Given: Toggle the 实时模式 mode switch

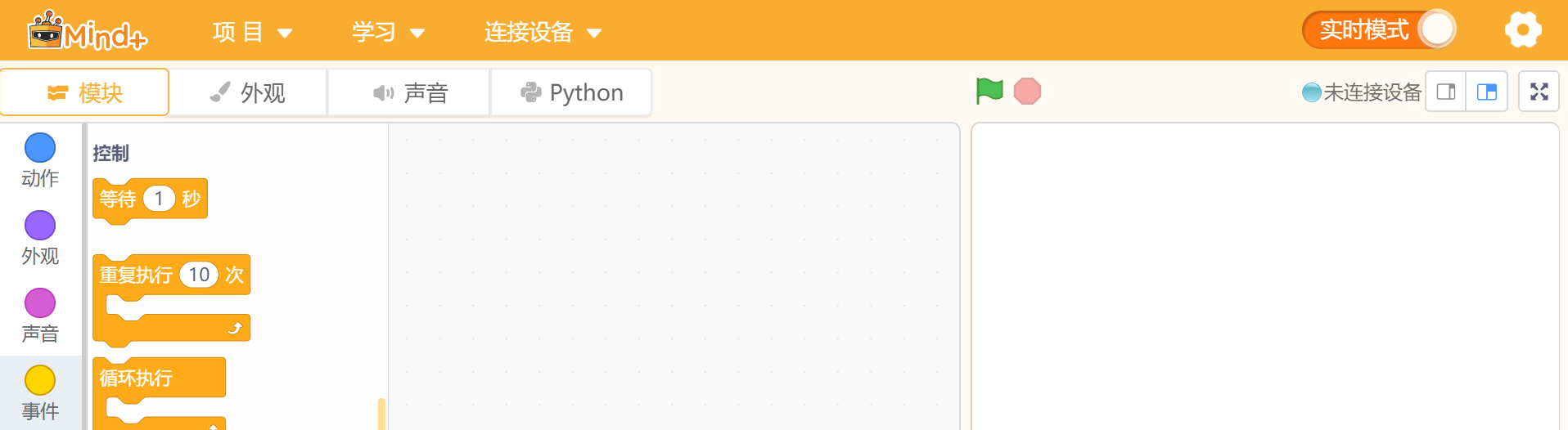Looking at the screenshot, I should pyautogui.click(x=1379, y=30).
